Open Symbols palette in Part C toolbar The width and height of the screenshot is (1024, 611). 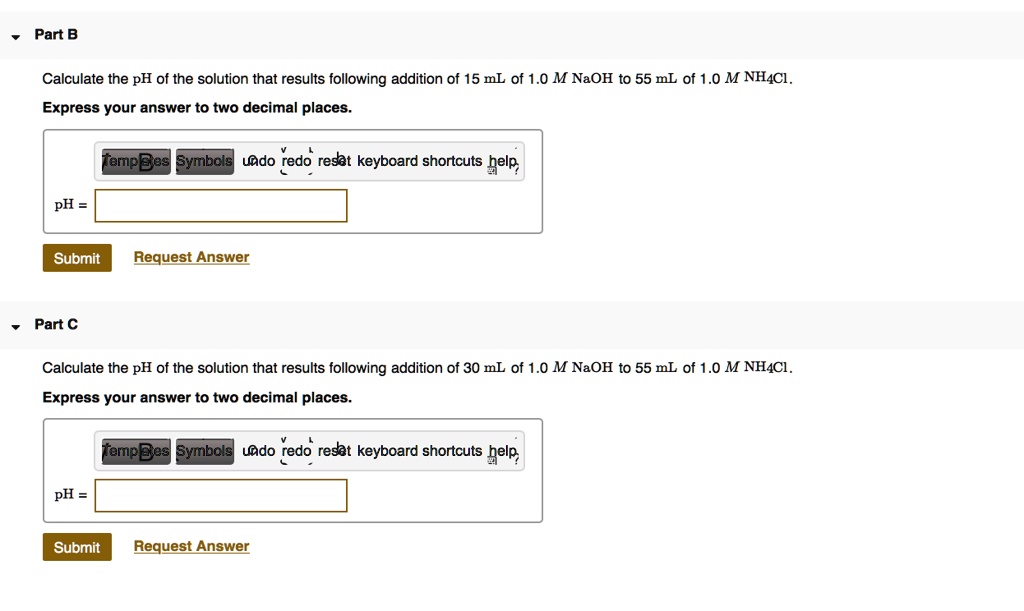(x=204, y=452)
